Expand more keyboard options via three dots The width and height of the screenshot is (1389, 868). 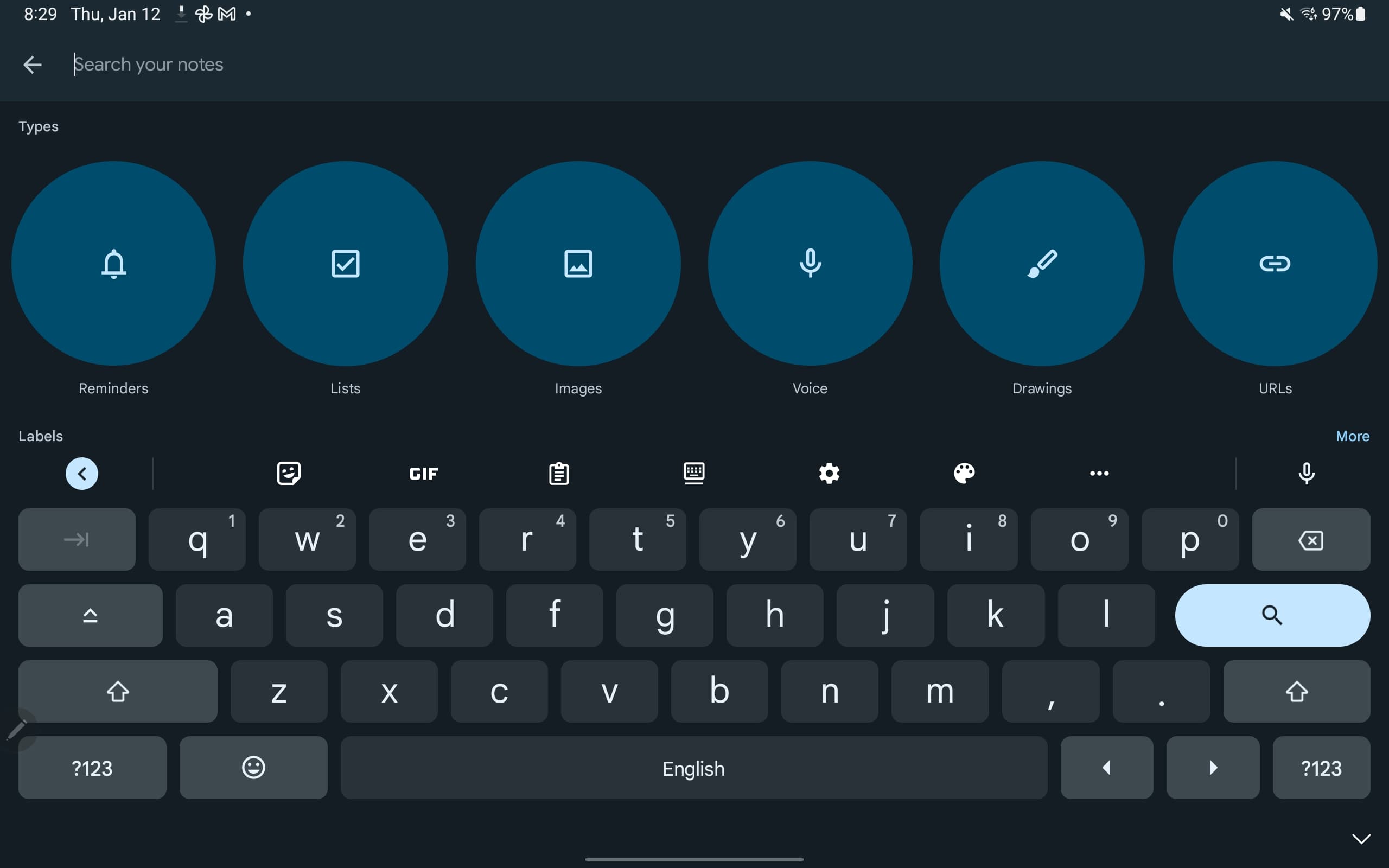1099,474
